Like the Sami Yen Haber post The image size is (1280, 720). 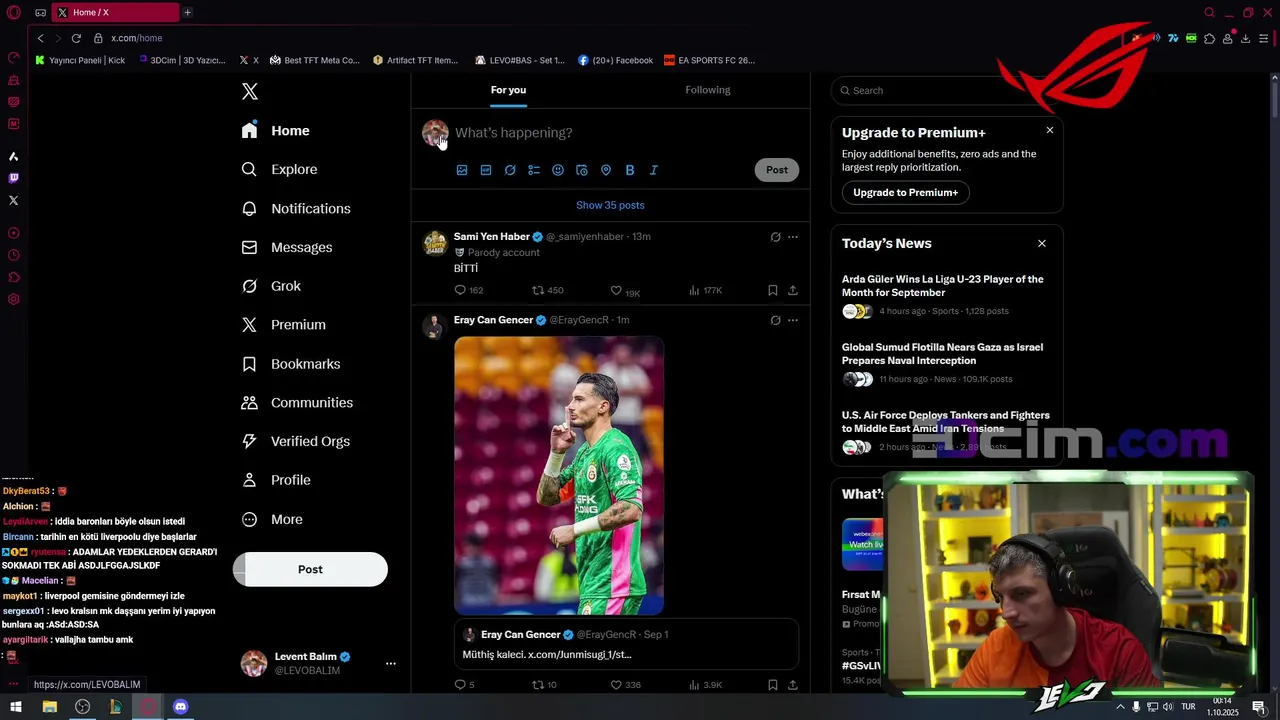tap(625, 291)
